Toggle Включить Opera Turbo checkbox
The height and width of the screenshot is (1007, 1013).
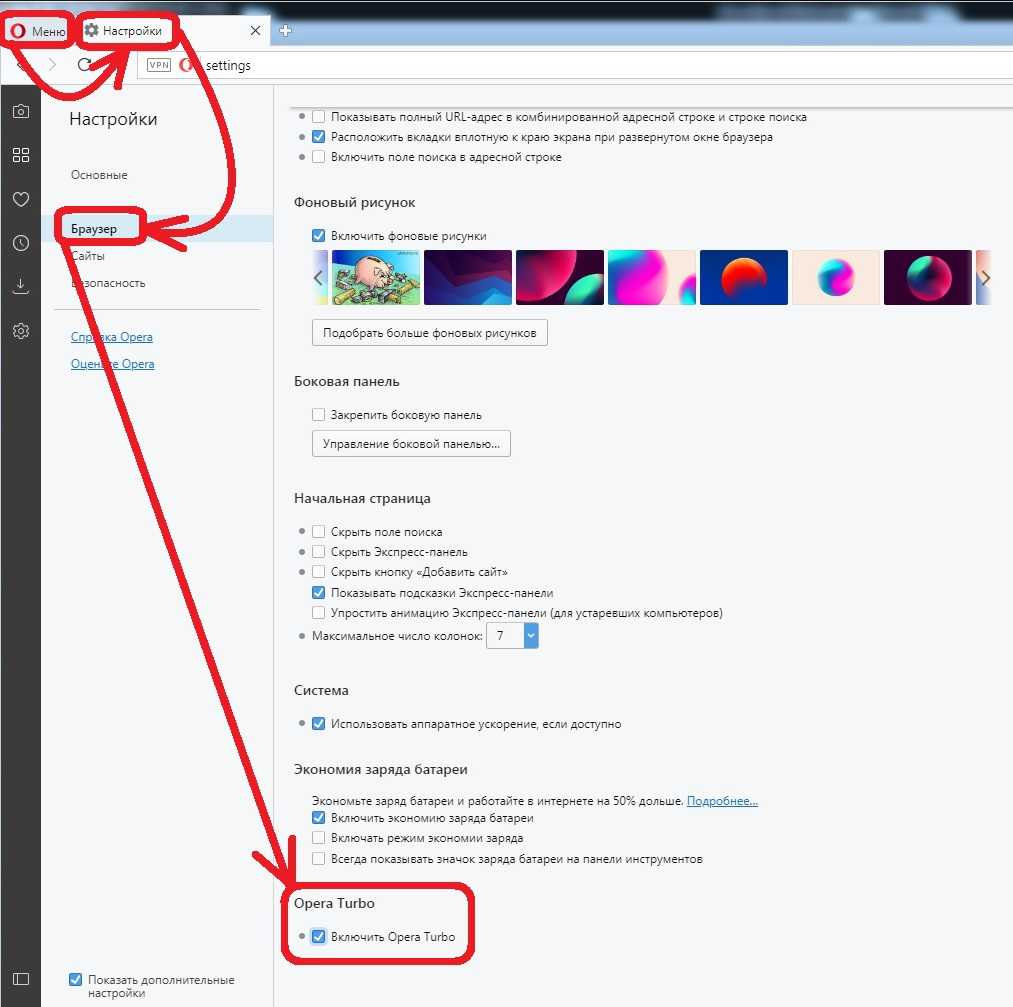pos(319,936)
